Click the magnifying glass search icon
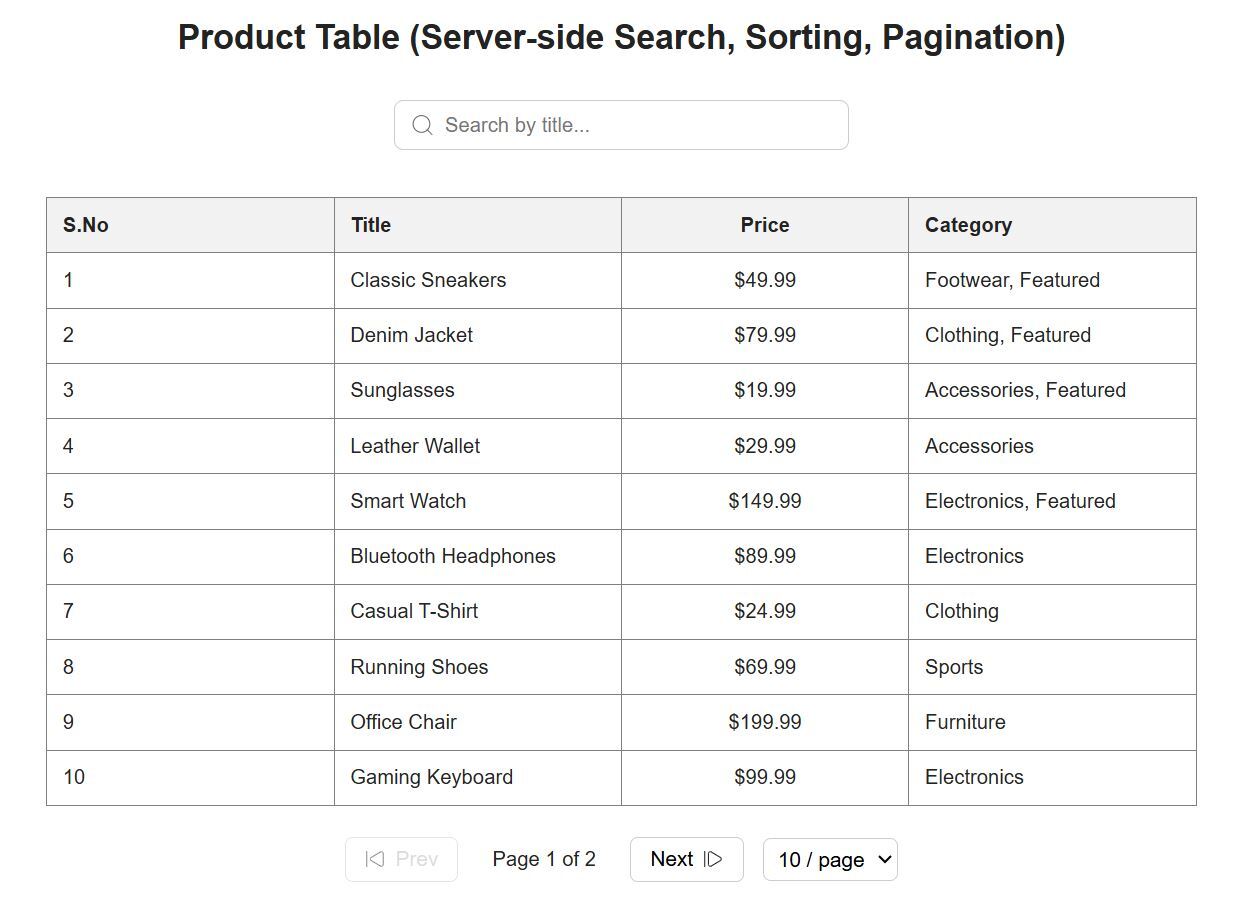 click(x=422, y=125)
